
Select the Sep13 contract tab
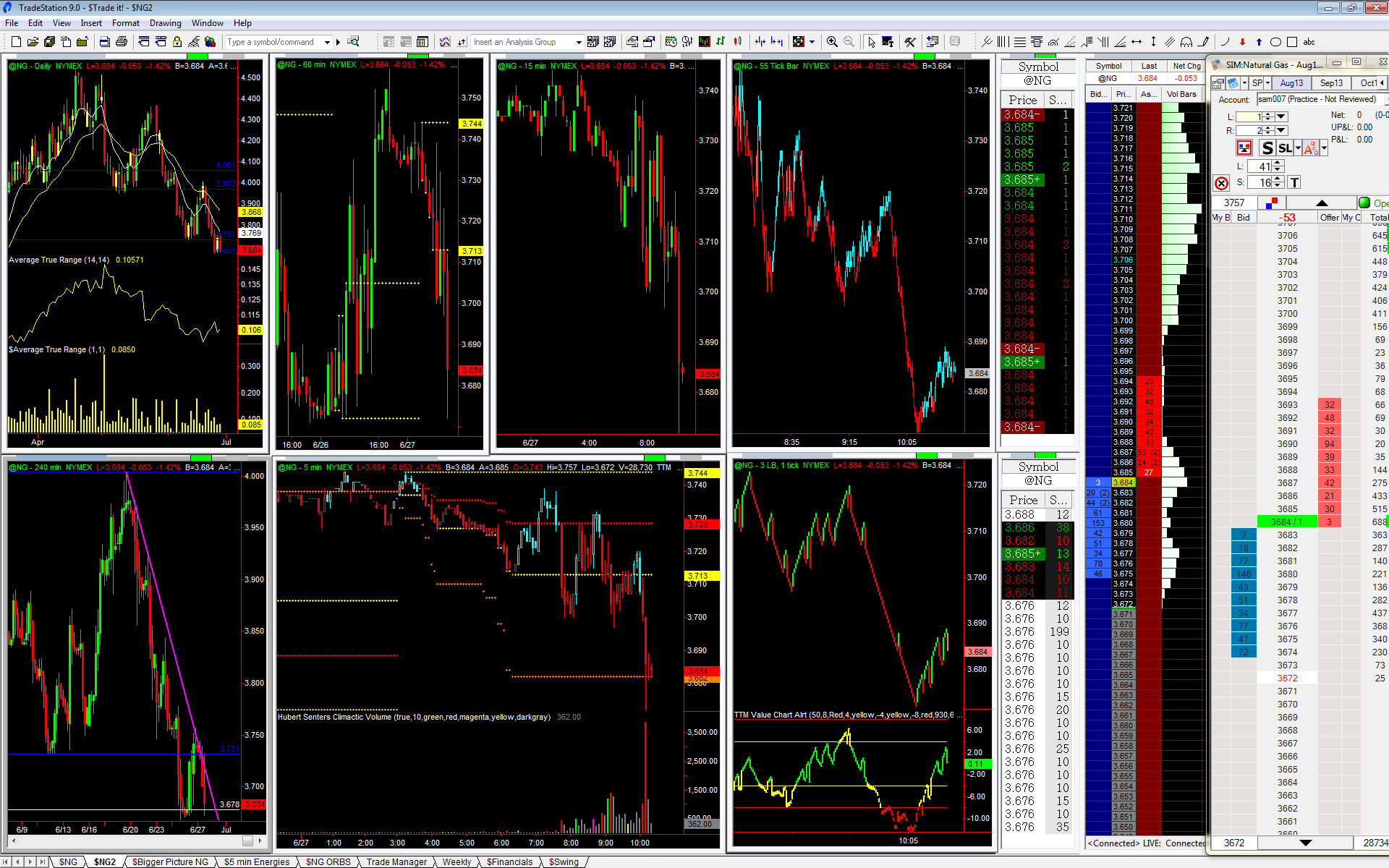(1331, 83)
